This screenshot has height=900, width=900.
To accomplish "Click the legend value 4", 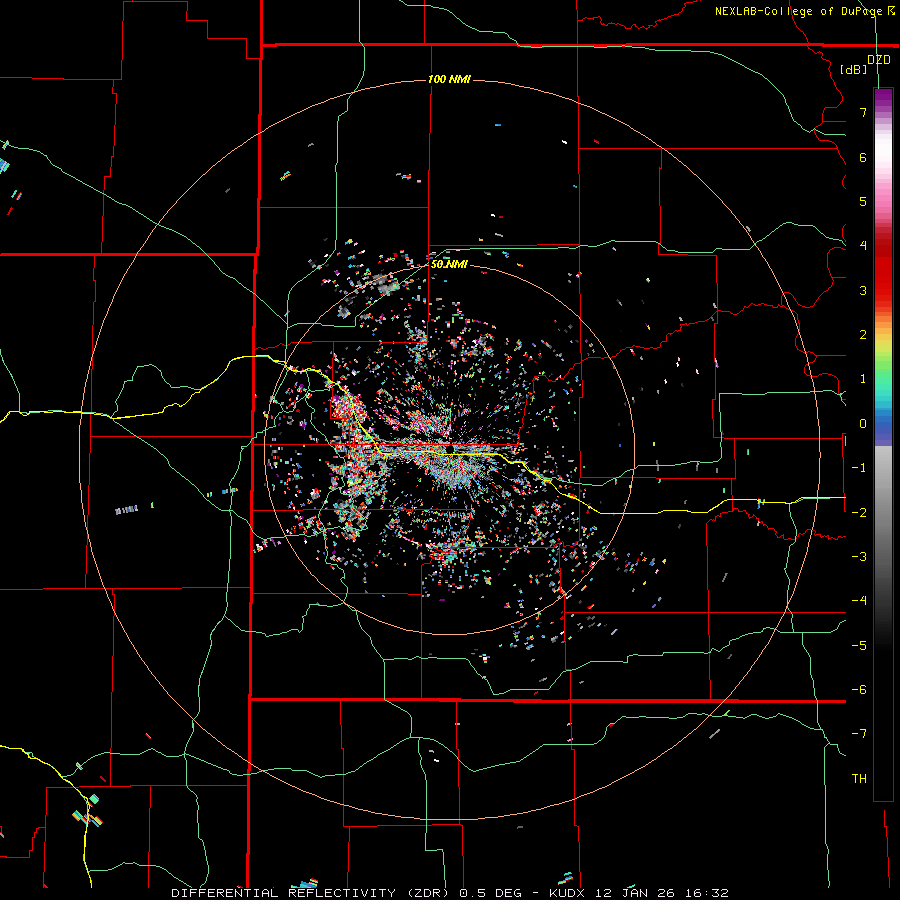I will [863, 246].
